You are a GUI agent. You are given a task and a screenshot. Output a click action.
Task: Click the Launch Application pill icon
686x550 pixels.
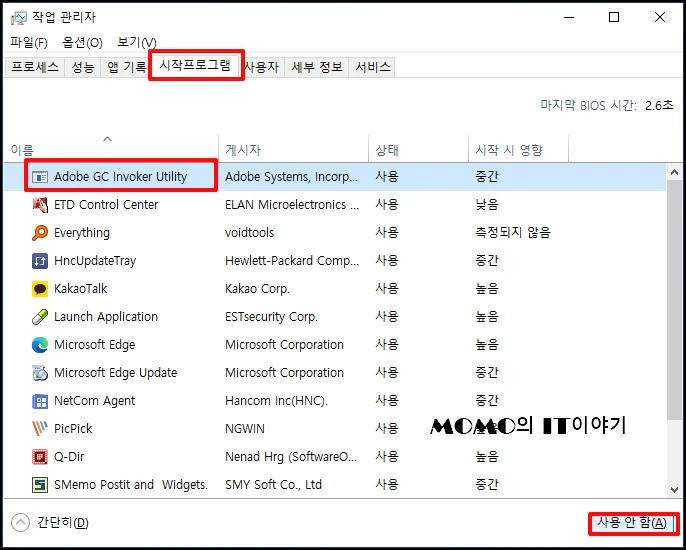40,317
